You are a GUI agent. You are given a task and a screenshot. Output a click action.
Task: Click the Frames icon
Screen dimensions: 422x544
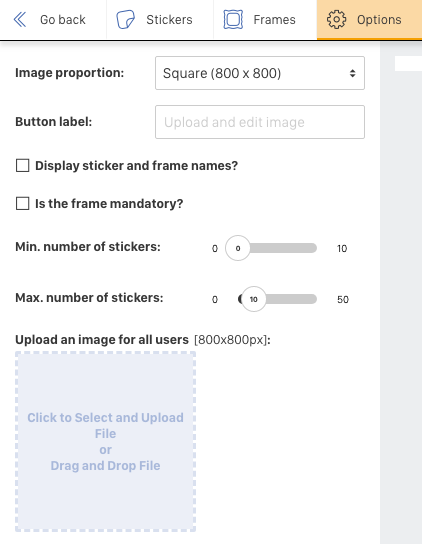coord(233,19)
